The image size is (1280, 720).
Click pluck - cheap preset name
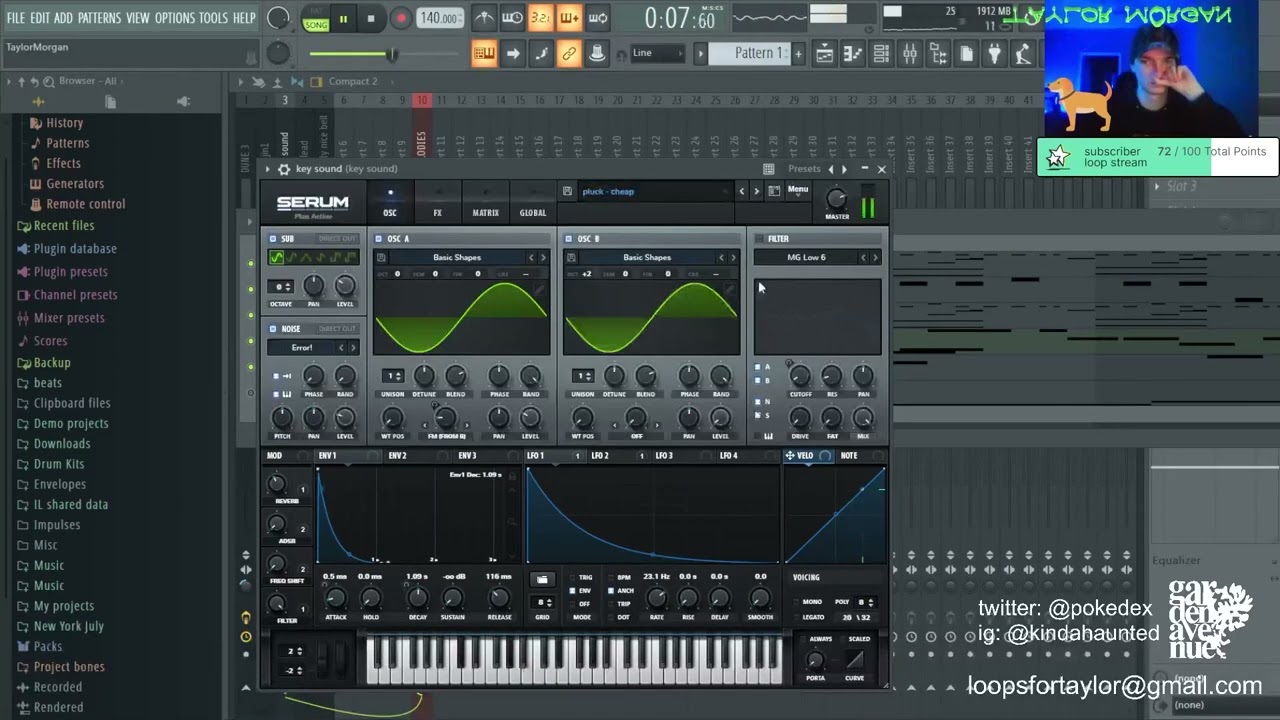point(608,191)
